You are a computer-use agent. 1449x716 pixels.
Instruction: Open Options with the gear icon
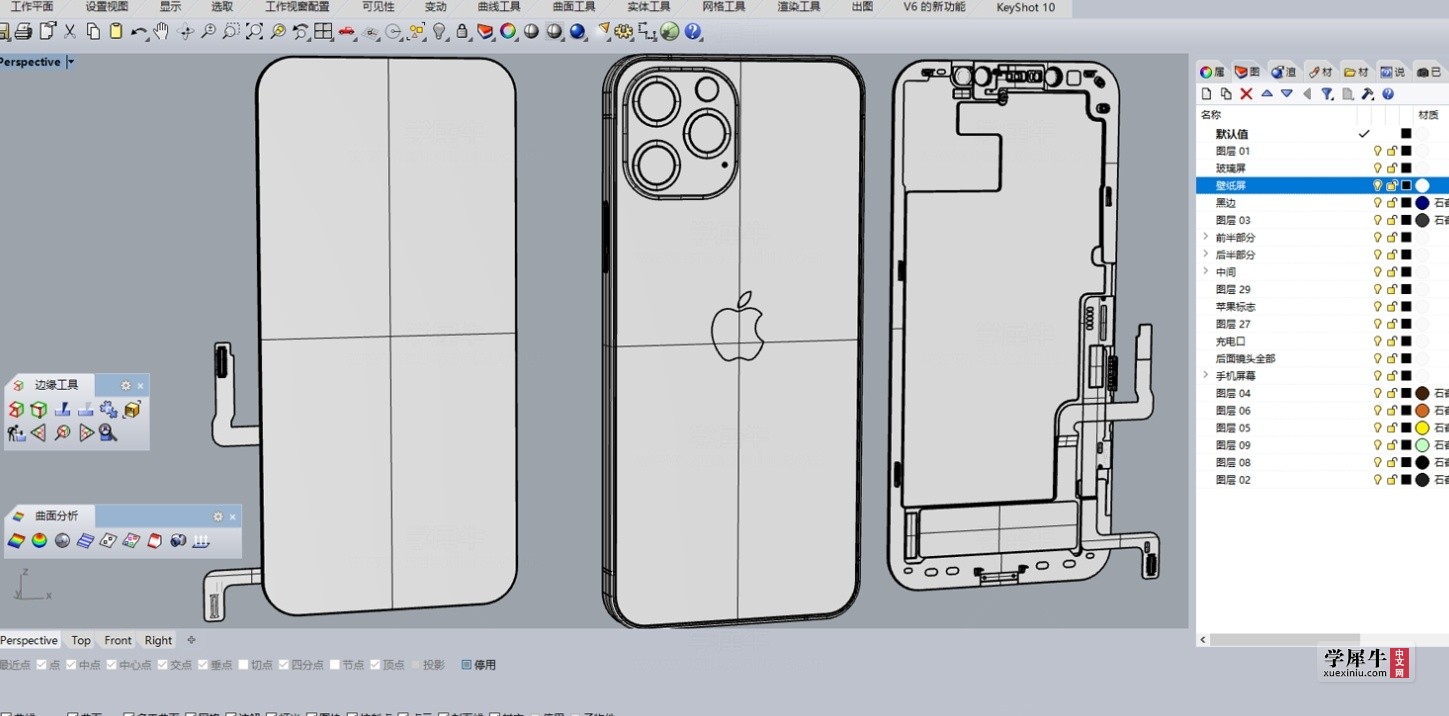pos(623,32)
